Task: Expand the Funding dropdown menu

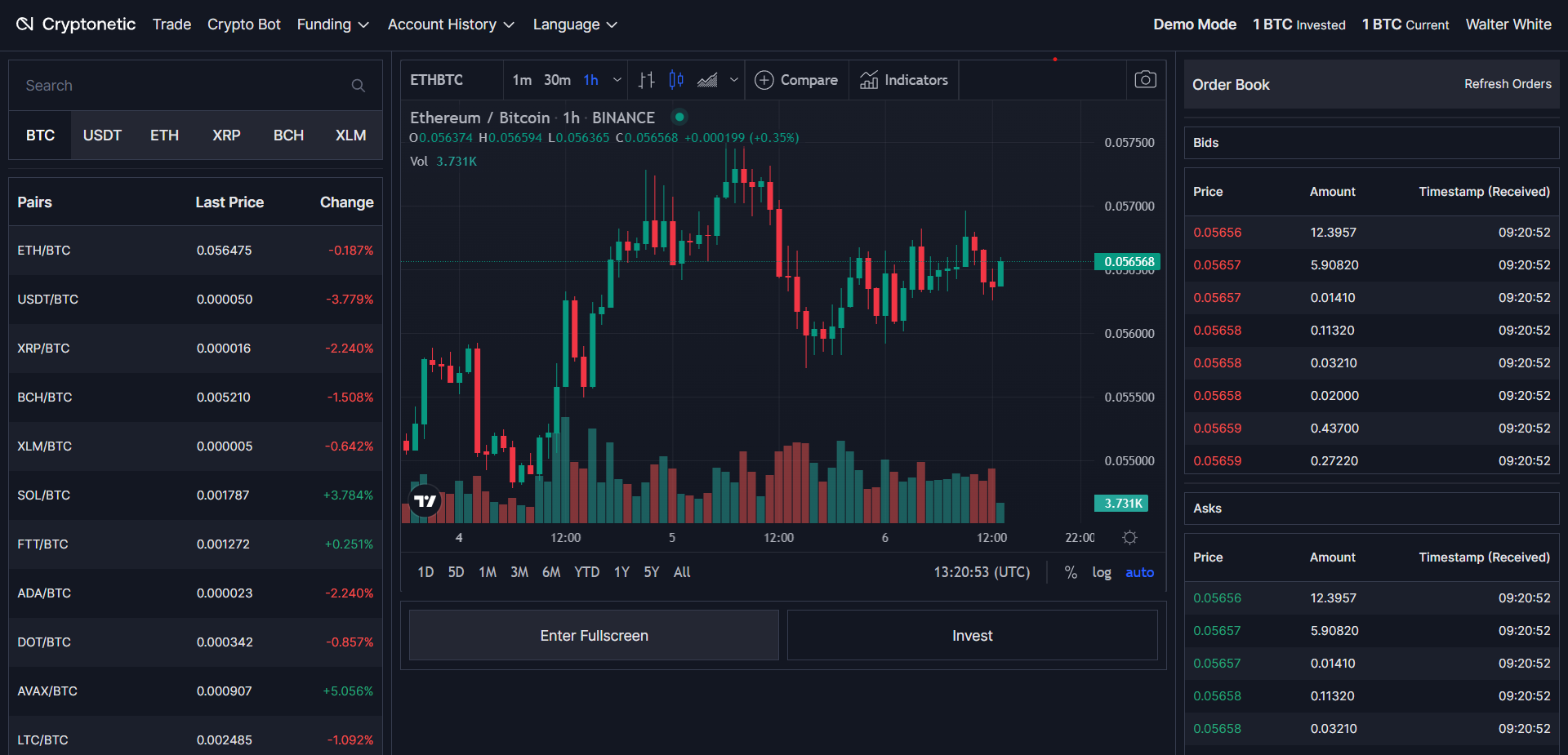Action: pyautogui.click(x=332, y=24)
